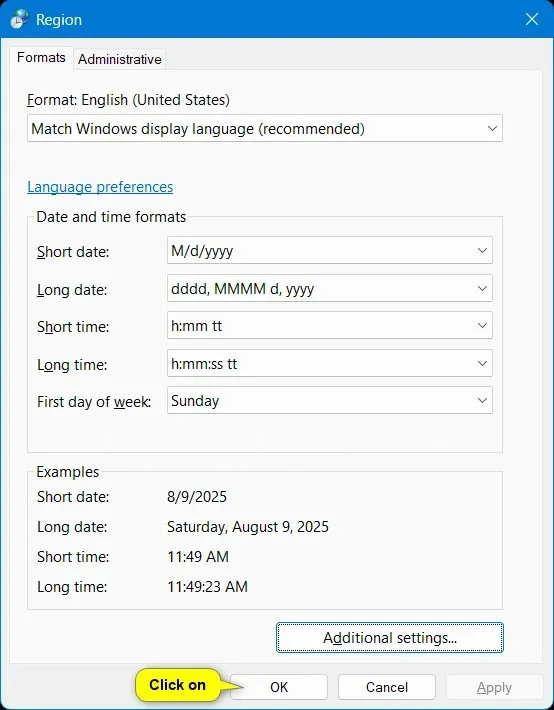
Task: Click the 'Examples' group label
Action: (67, 472)
